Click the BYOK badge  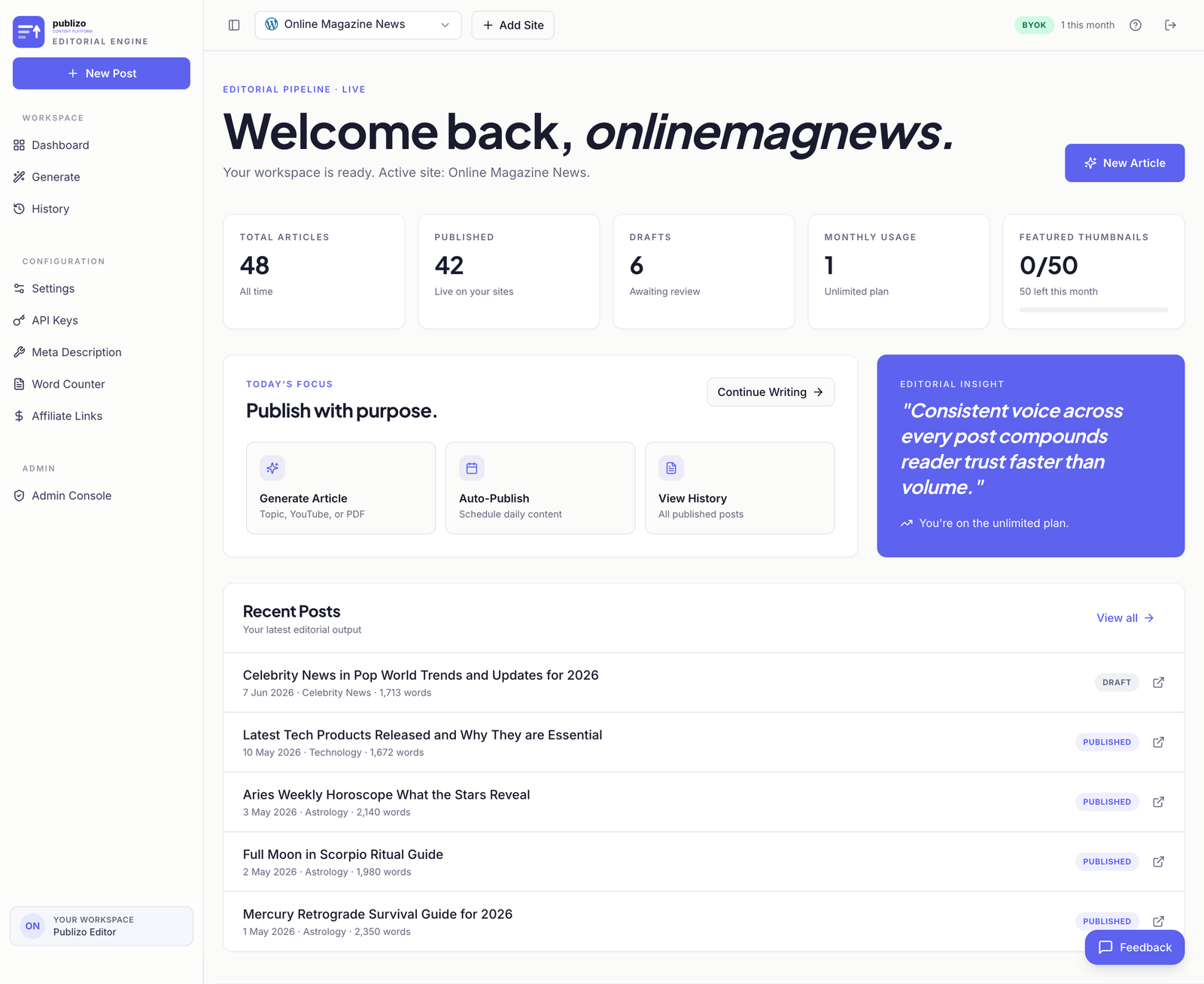pos(1034,25)
